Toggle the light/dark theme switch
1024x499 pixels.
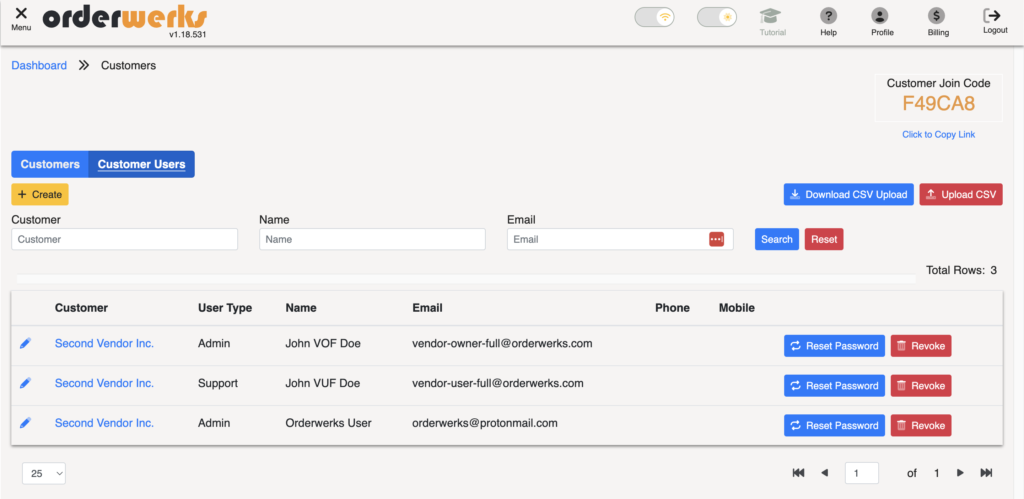click(x=717, y=17)
